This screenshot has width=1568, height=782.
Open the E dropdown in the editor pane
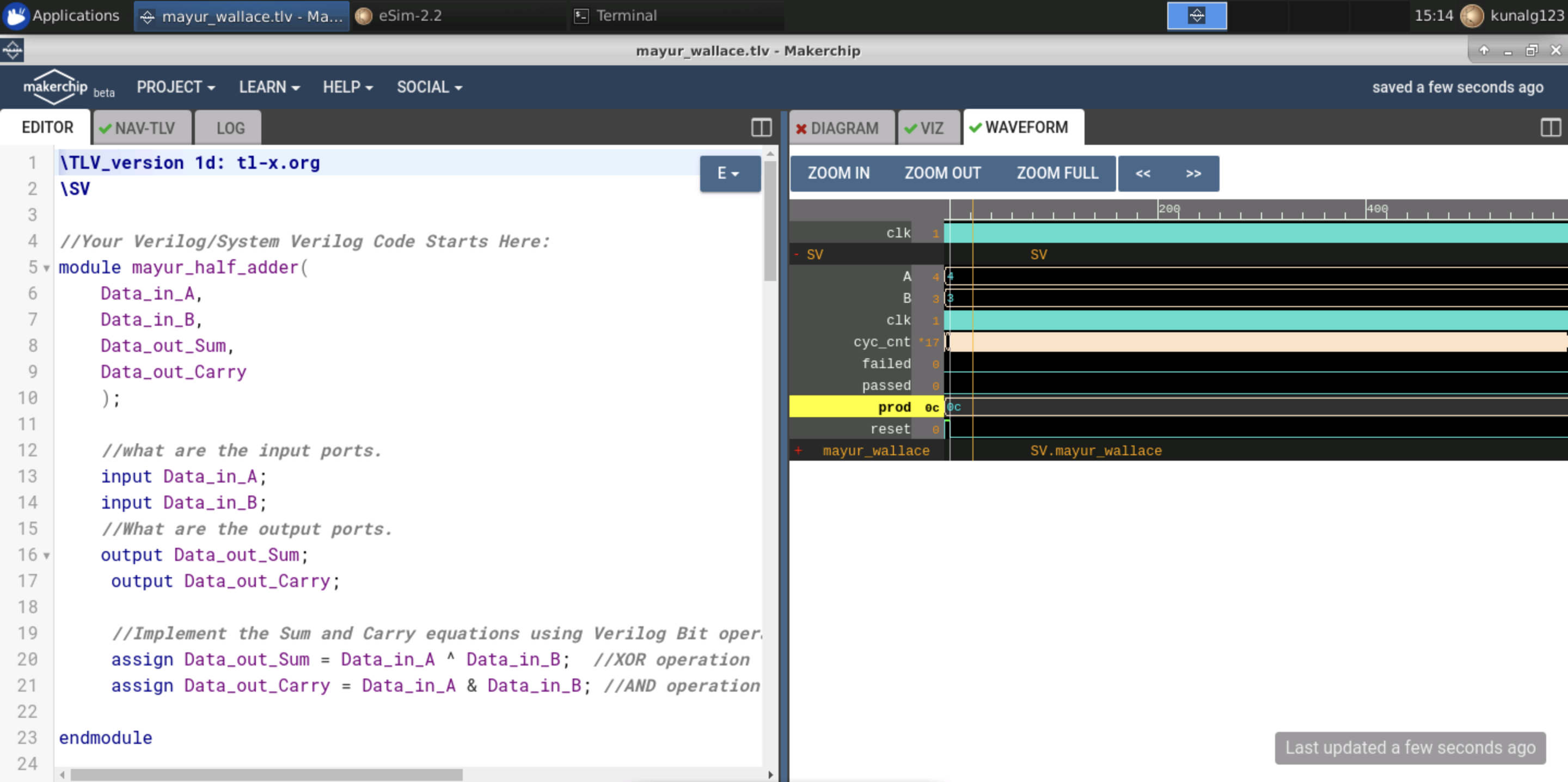[x=729, y=174]
